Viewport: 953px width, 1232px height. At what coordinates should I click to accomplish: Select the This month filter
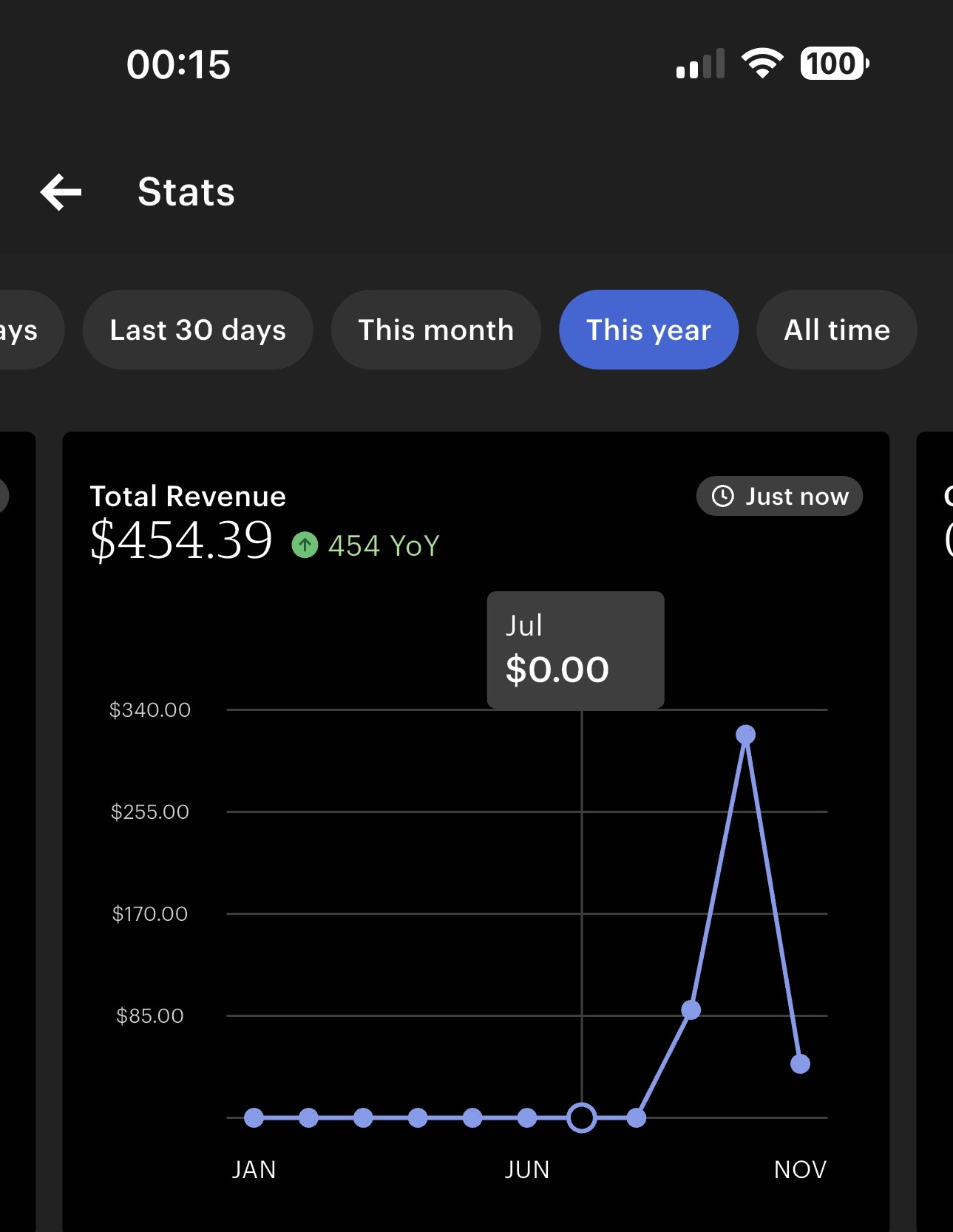pyautogui.click(x=435, y=330)
